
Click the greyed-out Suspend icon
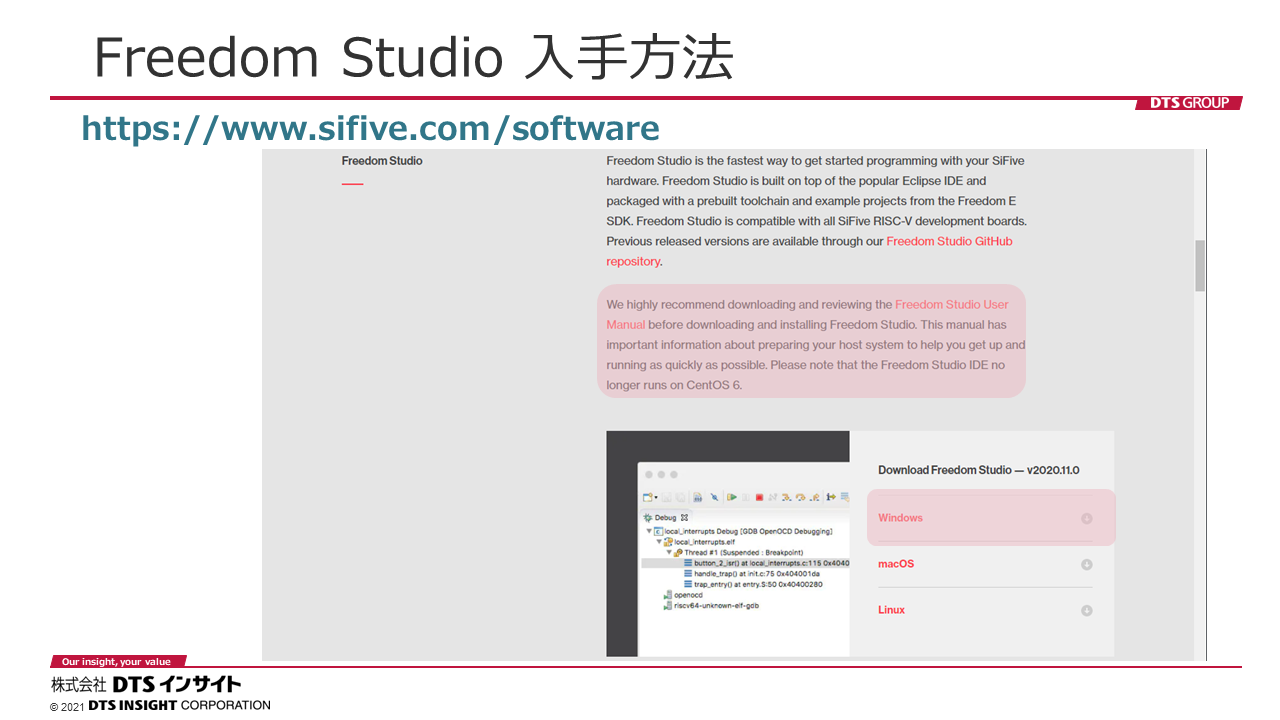click(746, 497)
